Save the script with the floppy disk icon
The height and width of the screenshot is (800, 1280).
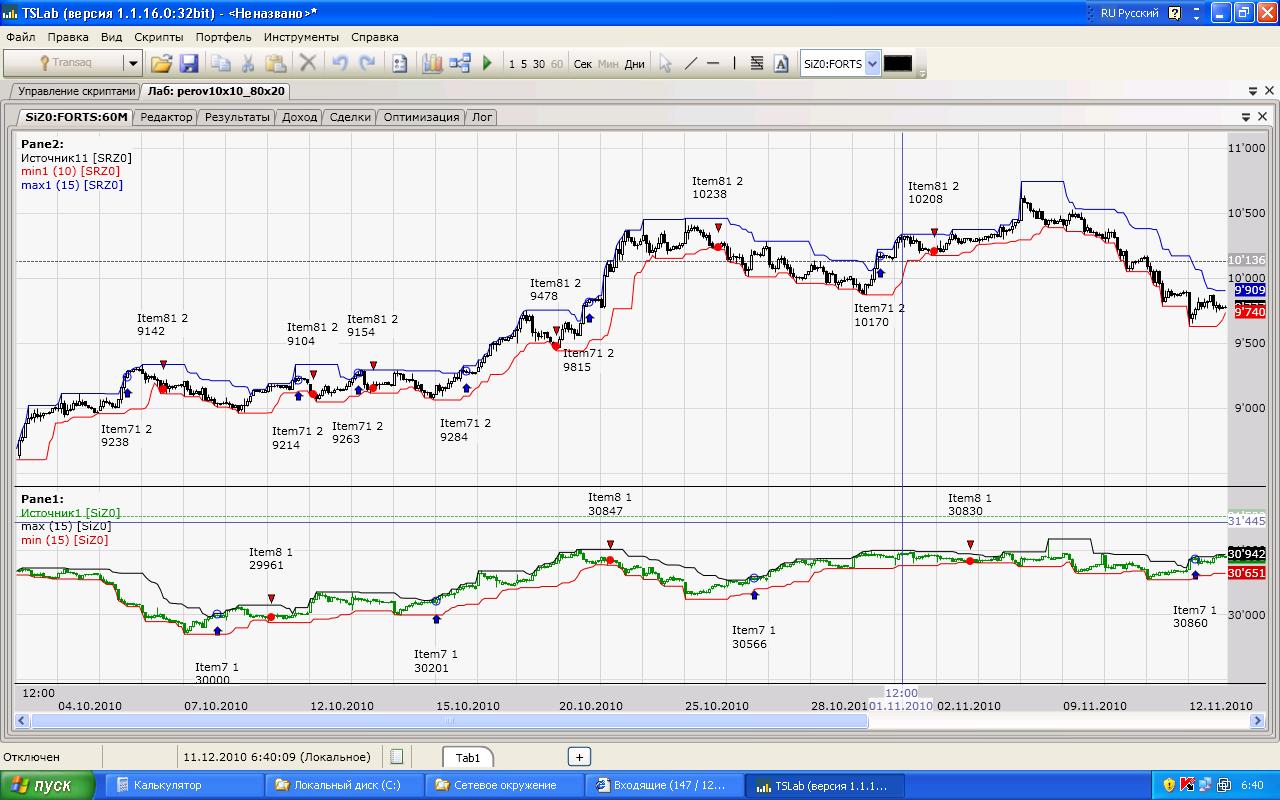(x=188, y=63)
